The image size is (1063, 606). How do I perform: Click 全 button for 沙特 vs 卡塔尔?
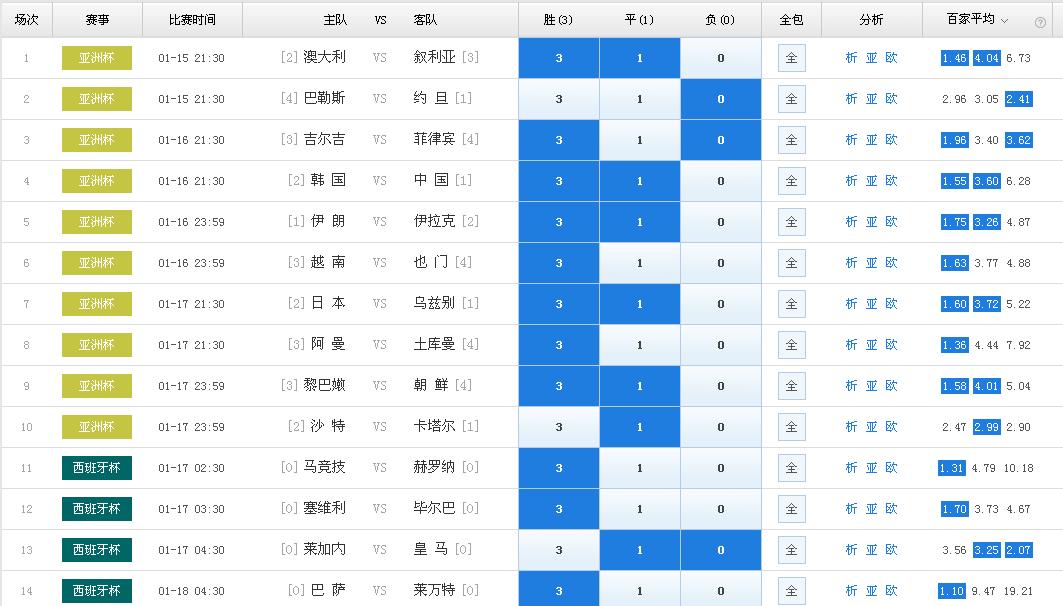point(791,427)
